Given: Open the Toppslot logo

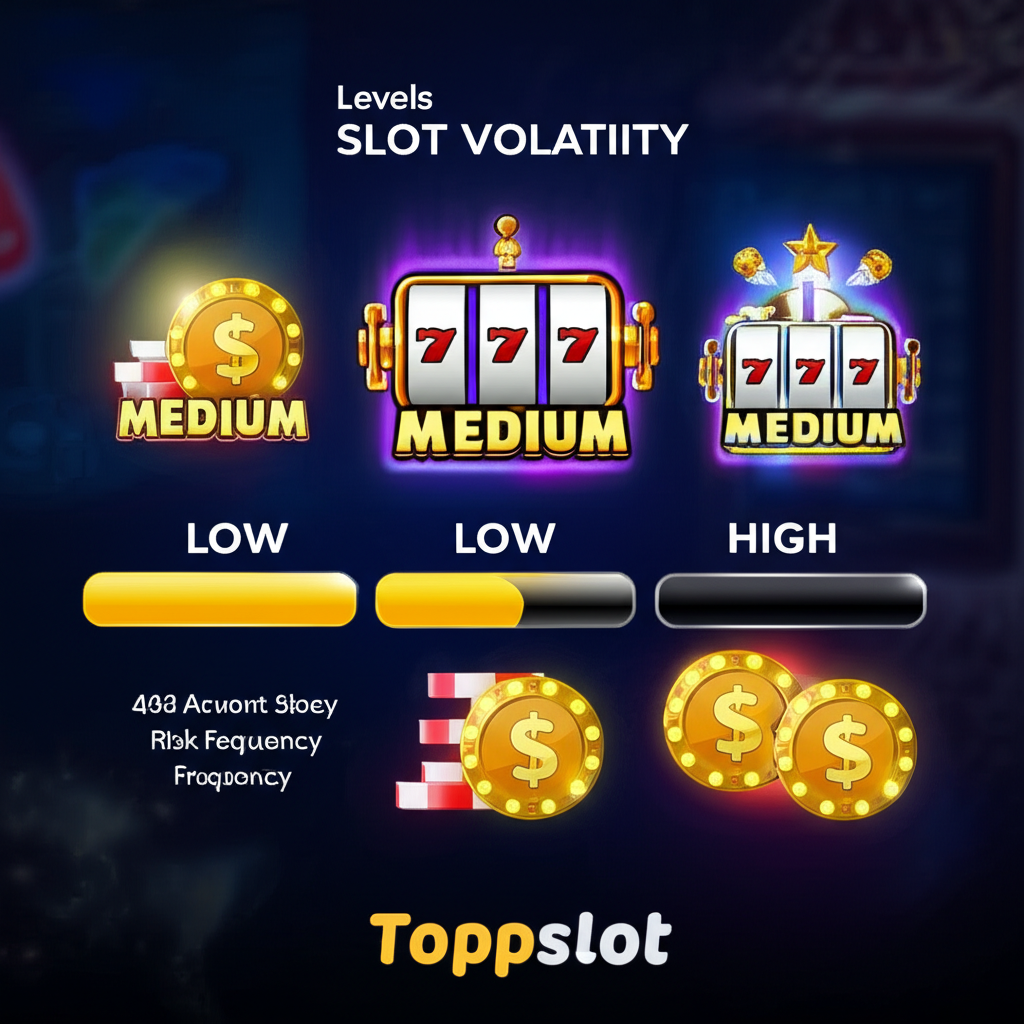Looking at the screenshot, I should click(x=520, y=941).
